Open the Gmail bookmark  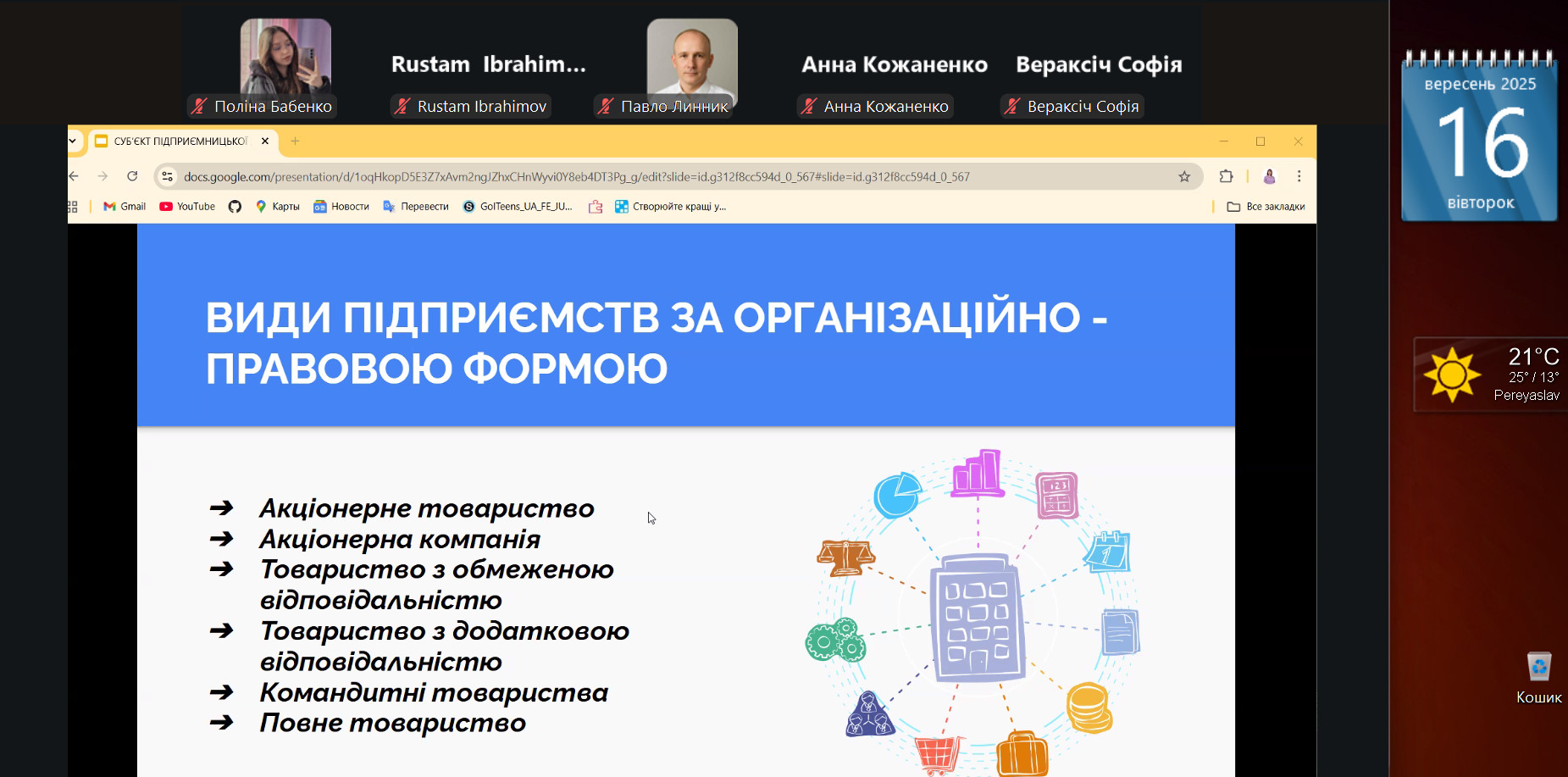pos(125,207)
